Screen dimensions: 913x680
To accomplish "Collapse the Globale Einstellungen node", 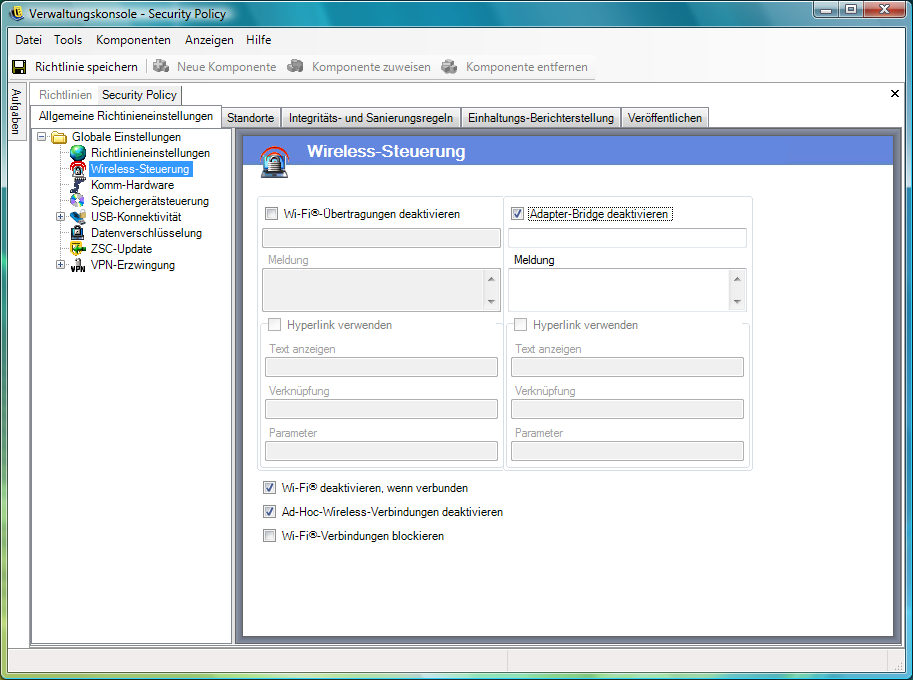I will [x=42, y=137].
